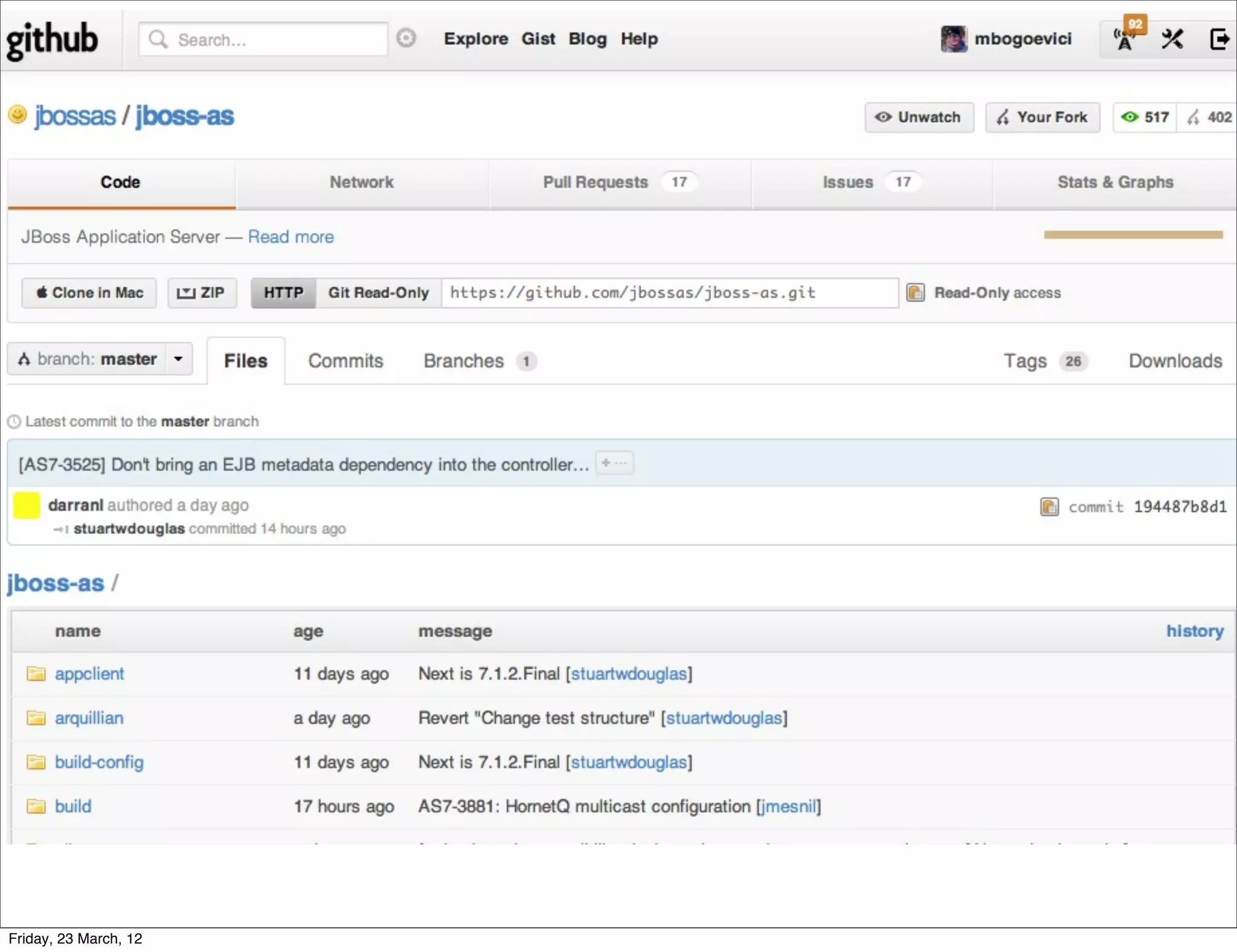
Task: Copy the clone URL clipboard icon
Action: coord(915,293)
